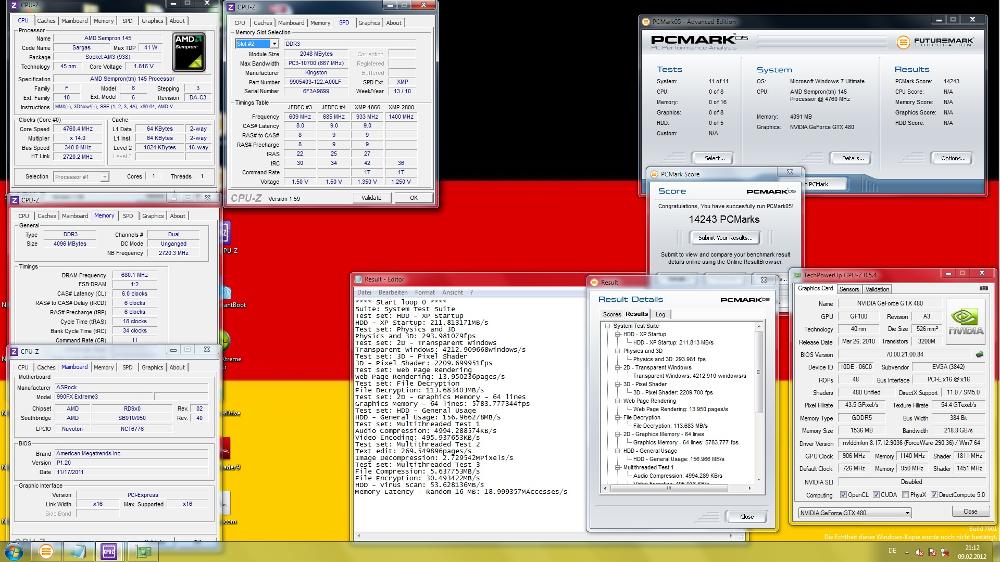Click Submit Your Results... button
Screen dimensions: 1000x562
(x=724, y=237)
